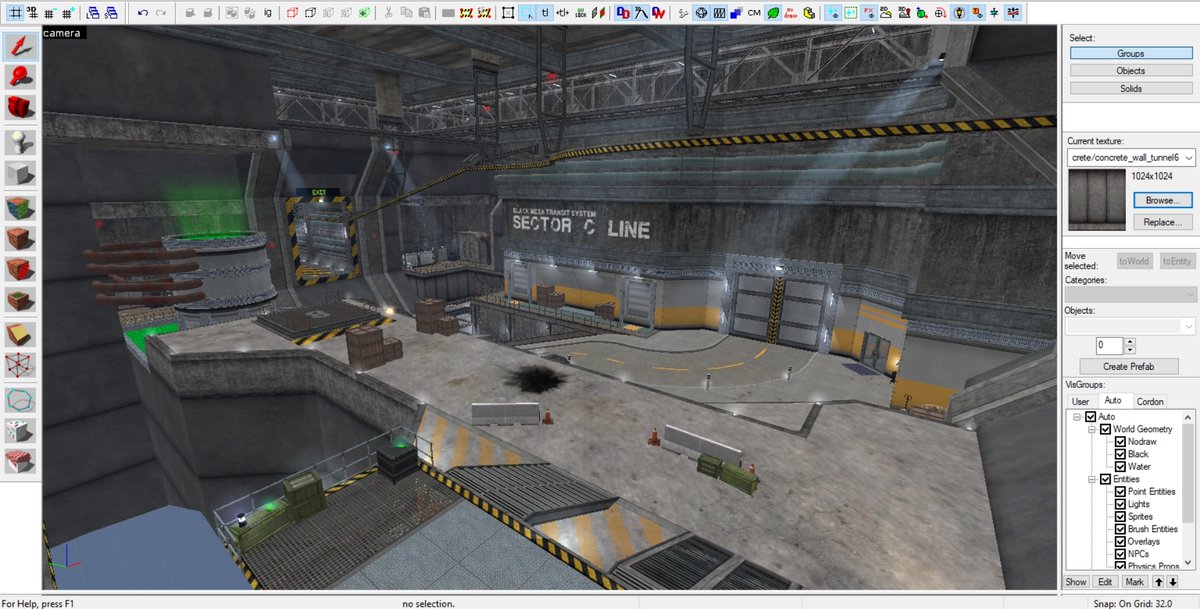Click the Mark visgroup button
Screen dimensions: 1200x609
tap(1134, 581)
